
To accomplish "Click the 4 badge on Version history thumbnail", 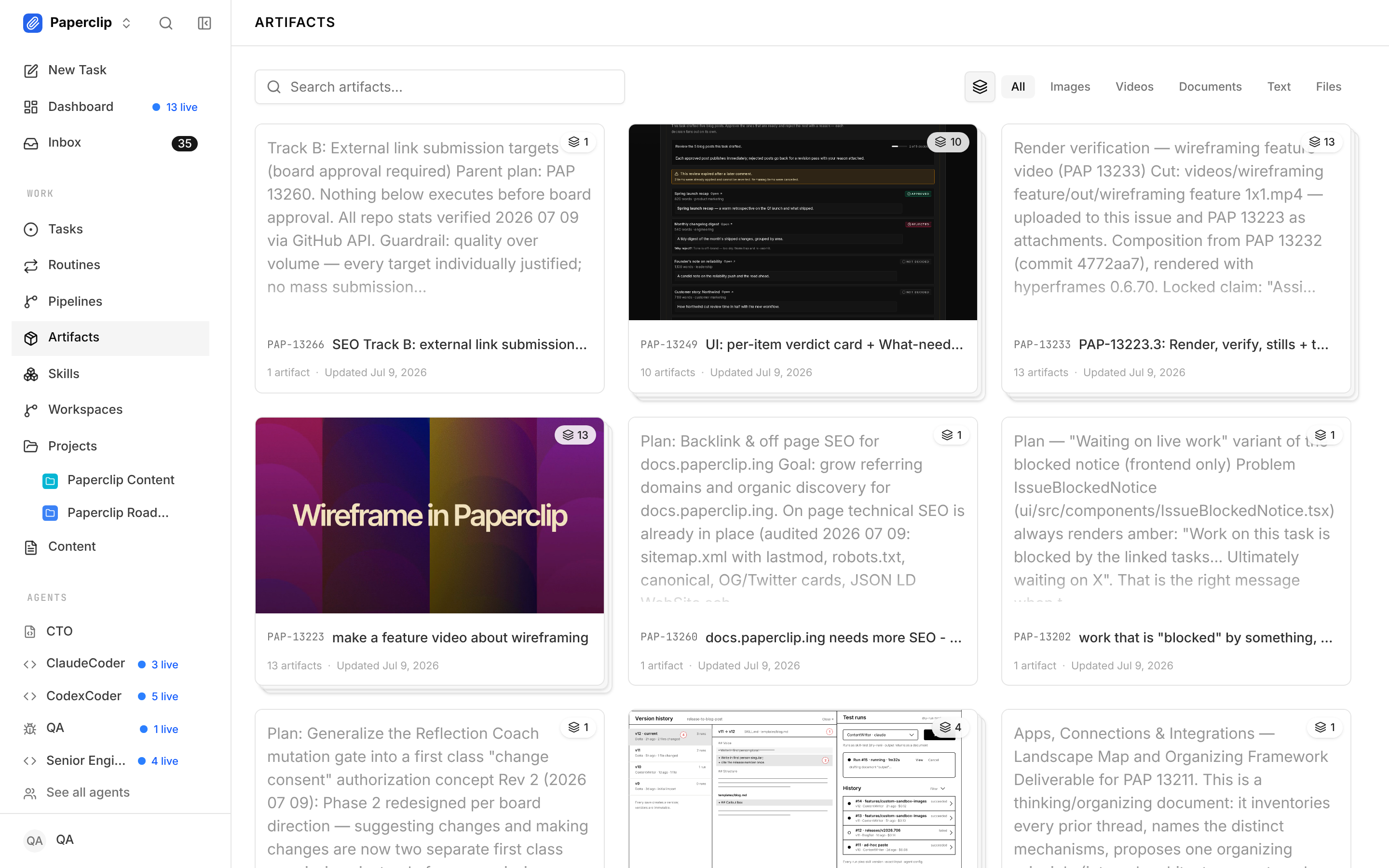I will pos(951,727).
